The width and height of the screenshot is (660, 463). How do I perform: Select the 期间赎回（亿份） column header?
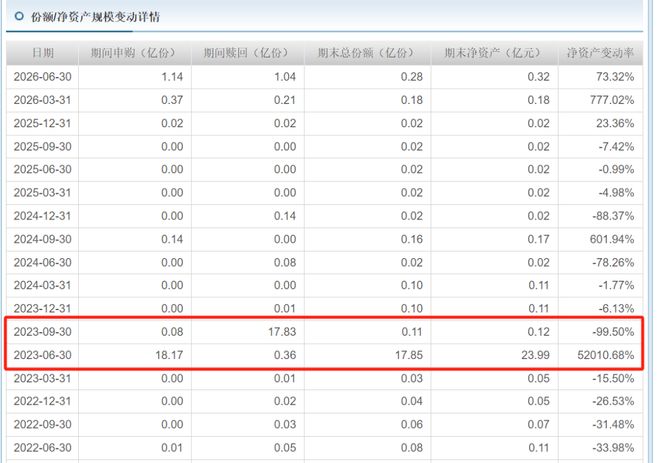(248, 53)
